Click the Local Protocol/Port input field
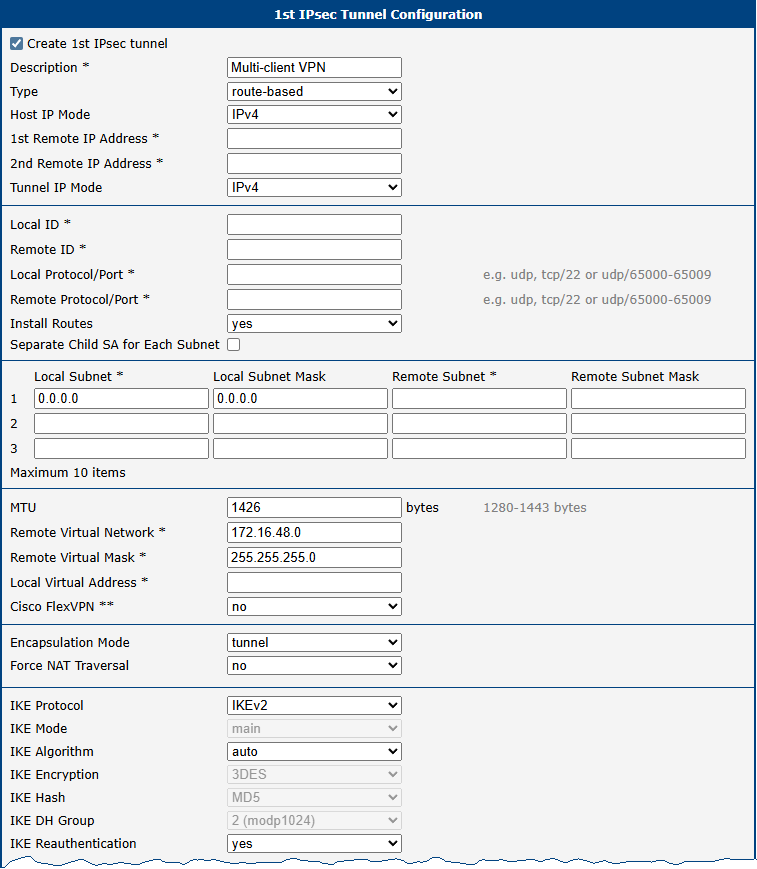 314,274
